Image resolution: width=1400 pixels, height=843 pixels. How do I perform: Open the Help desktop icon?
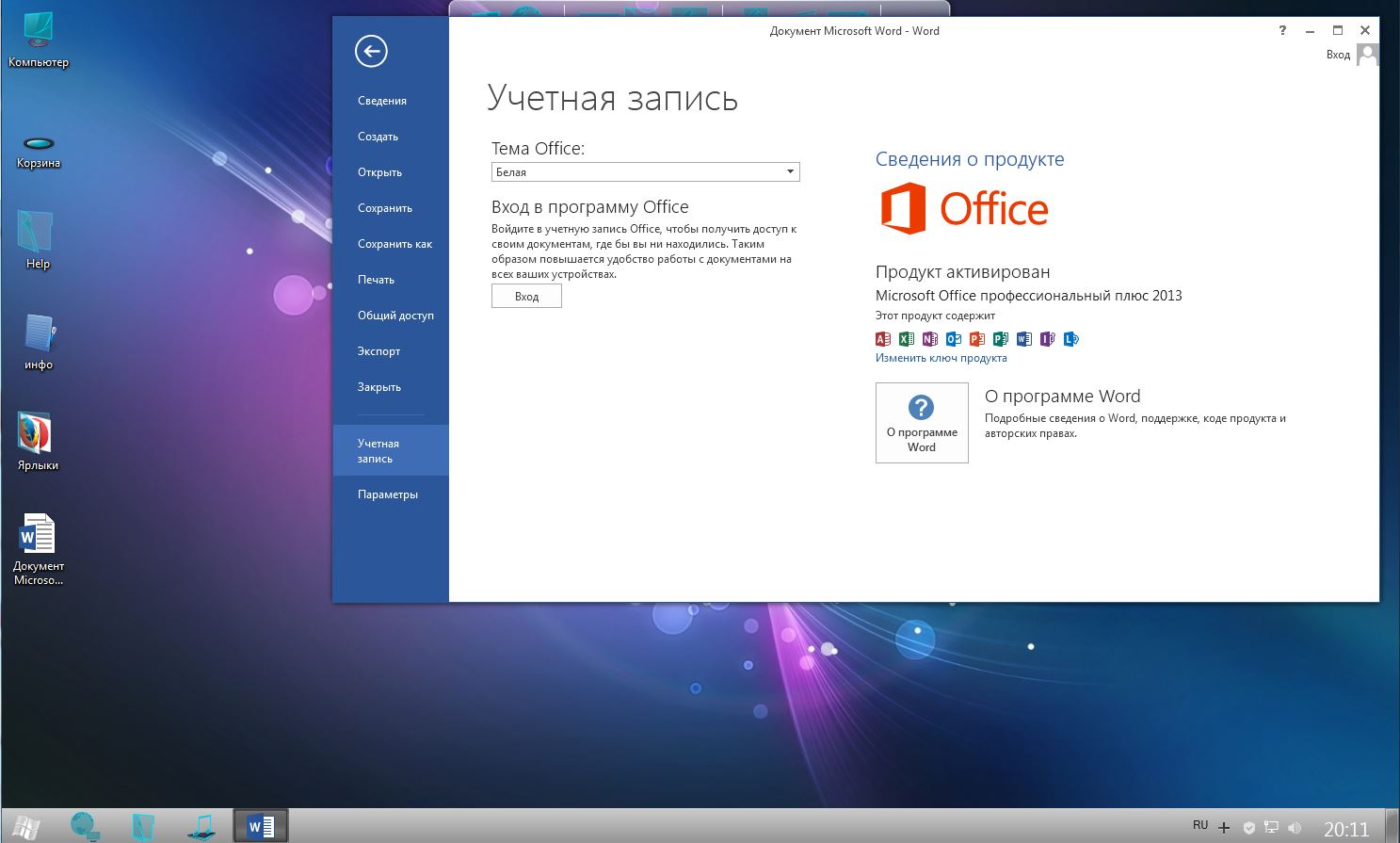[38, 239]
